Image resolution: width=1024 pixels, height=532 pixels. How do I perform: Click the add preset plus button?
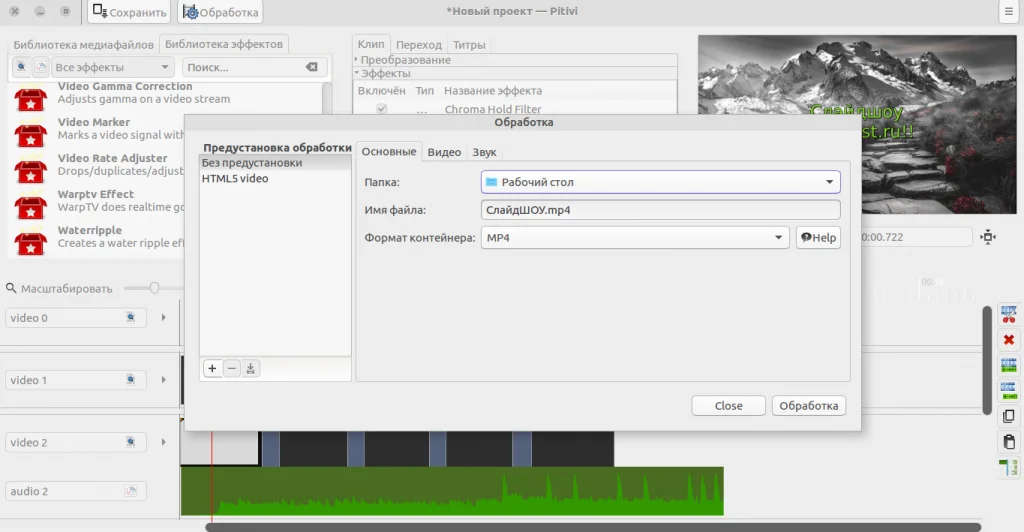pyautogui.click(x=212, y=368)
